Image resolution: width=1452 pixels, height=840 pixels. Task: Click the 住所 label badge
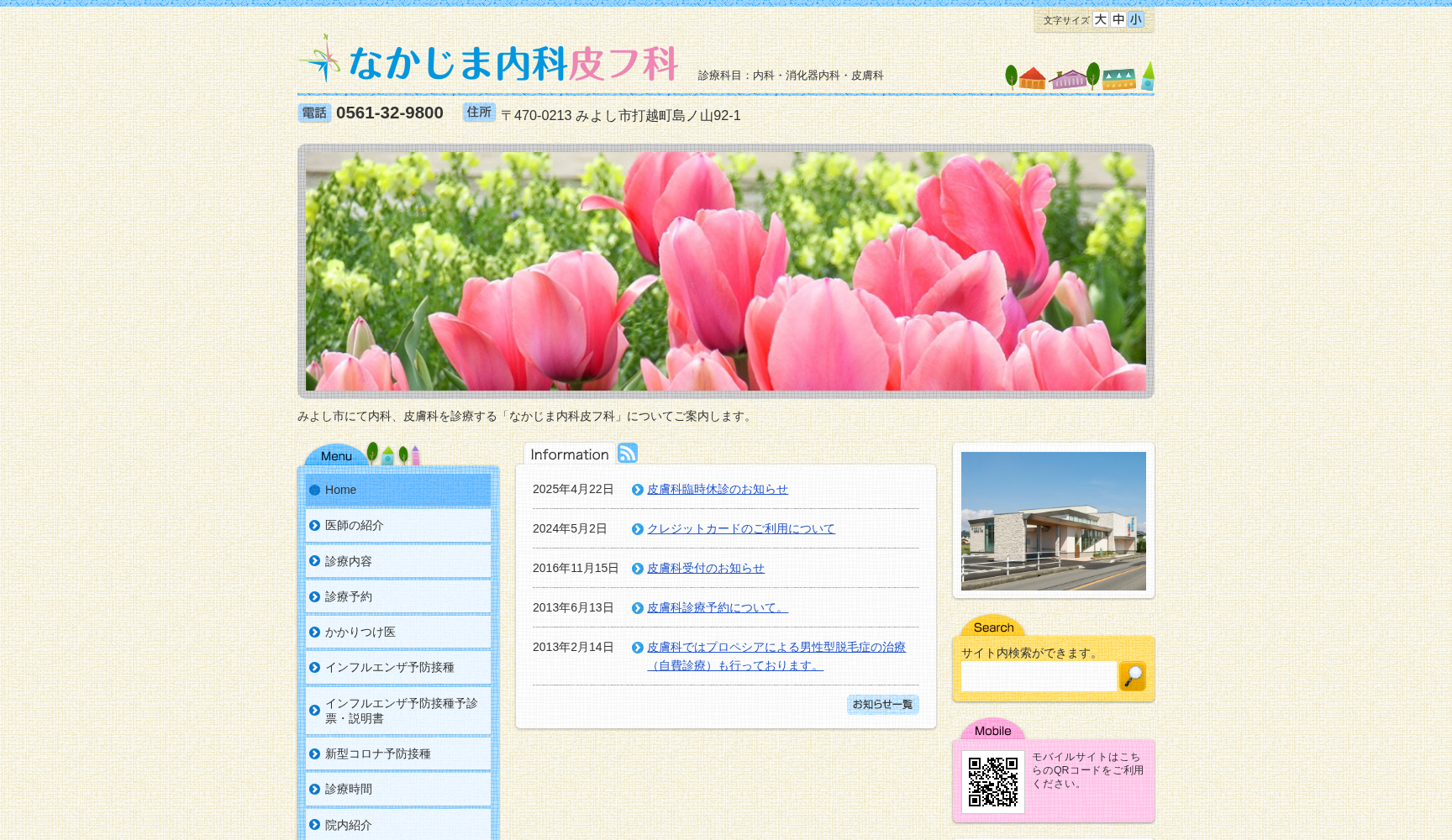coord(479,112)
